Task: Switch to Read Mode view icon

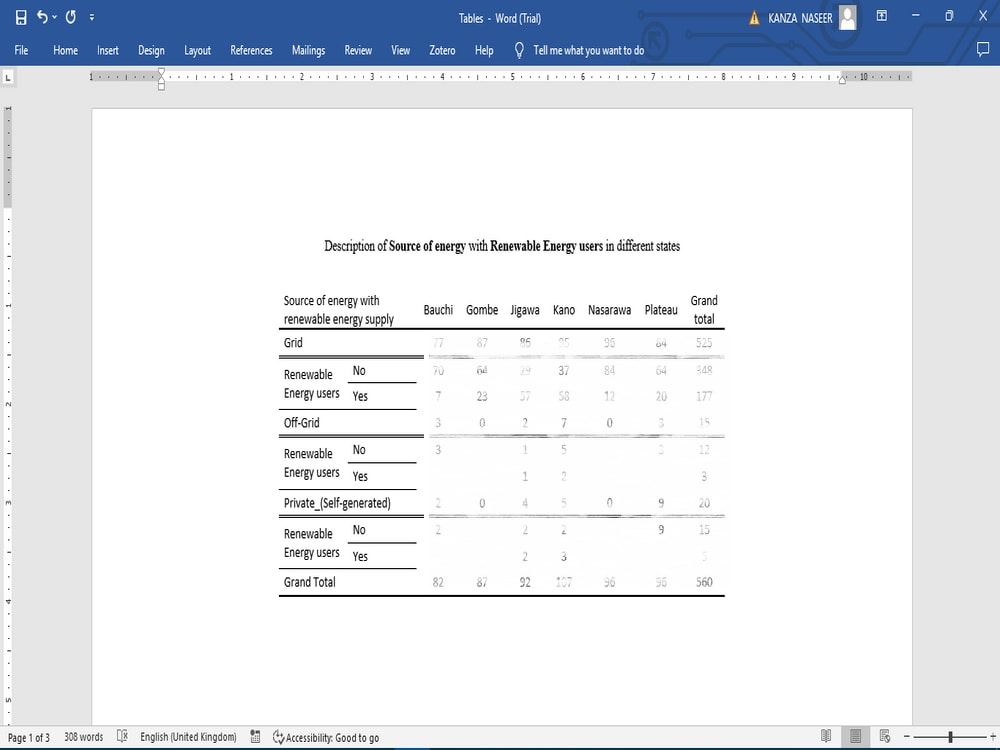Action: (826, 736)
